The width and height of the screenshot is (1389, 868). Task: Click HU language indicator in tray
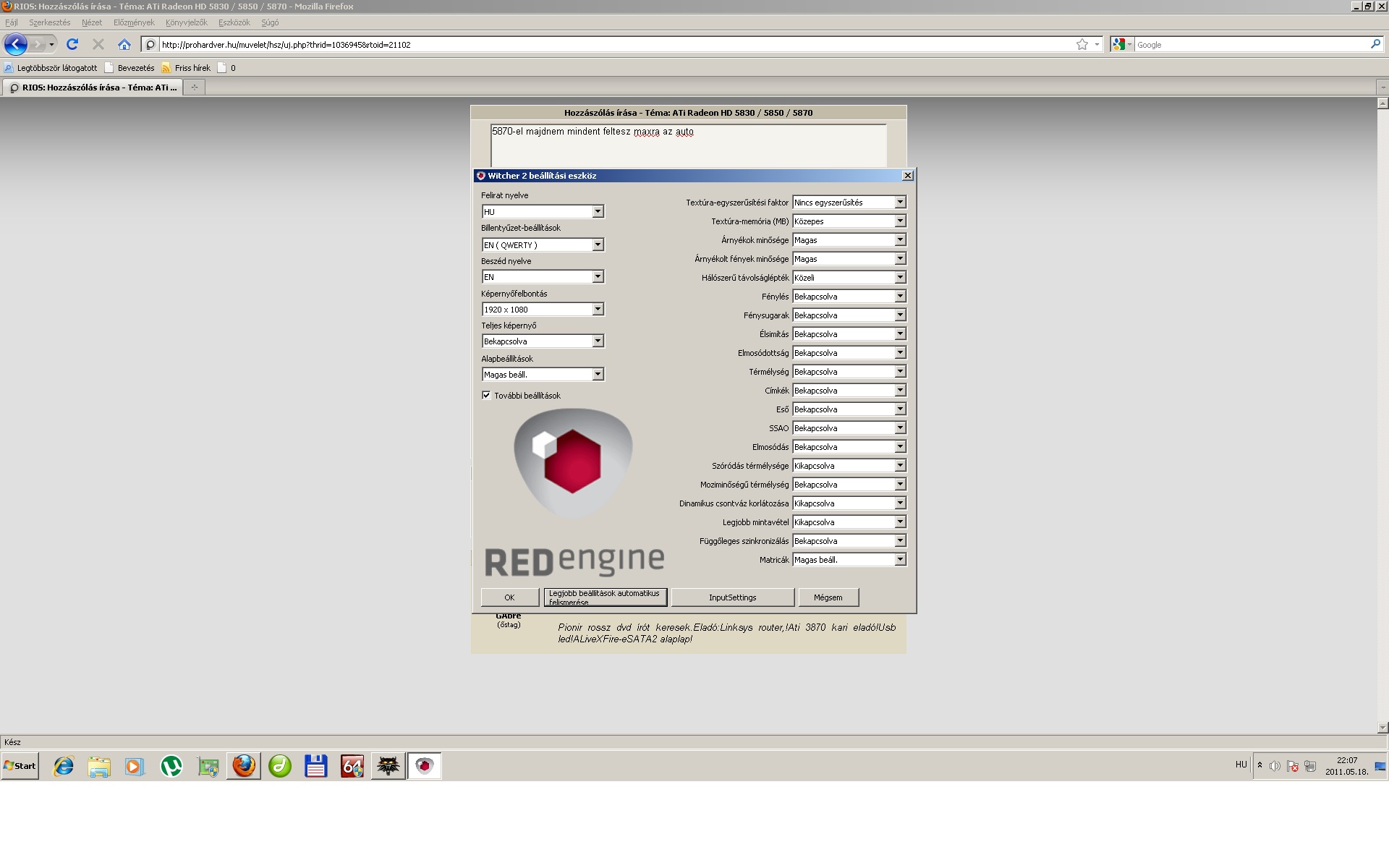pyautogui.click(x=1241, y=765)
